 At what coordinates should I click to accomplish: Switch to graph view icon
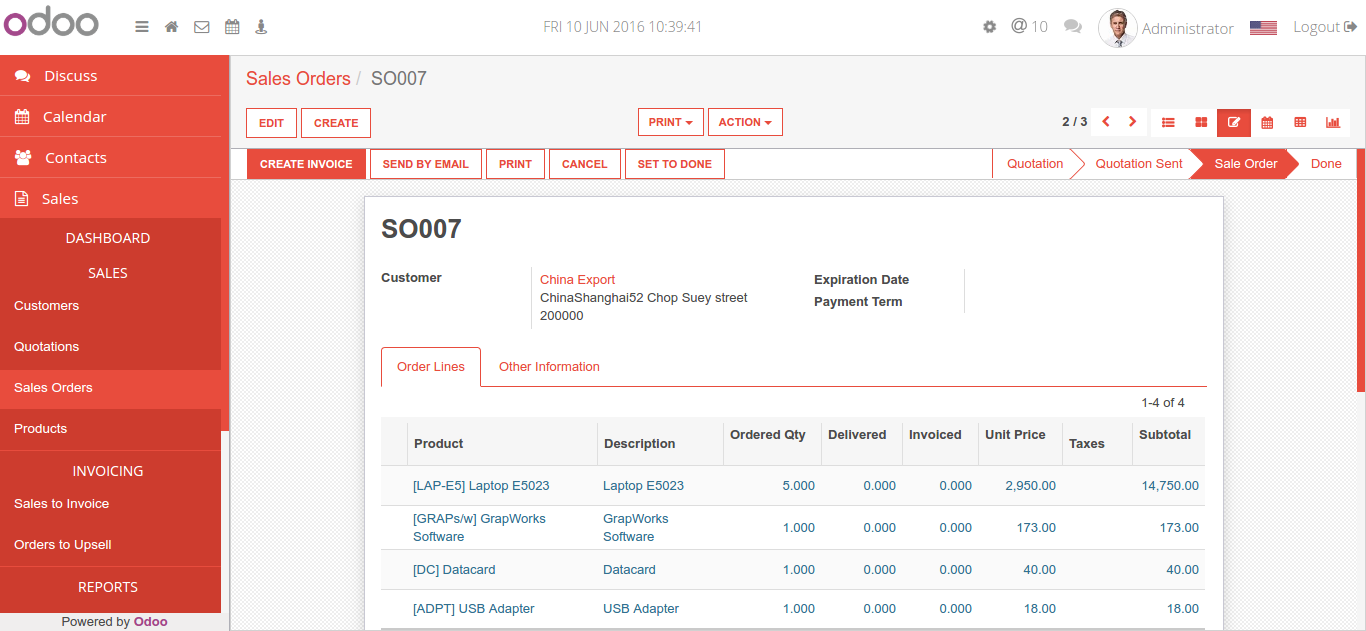click(1333, 123)
